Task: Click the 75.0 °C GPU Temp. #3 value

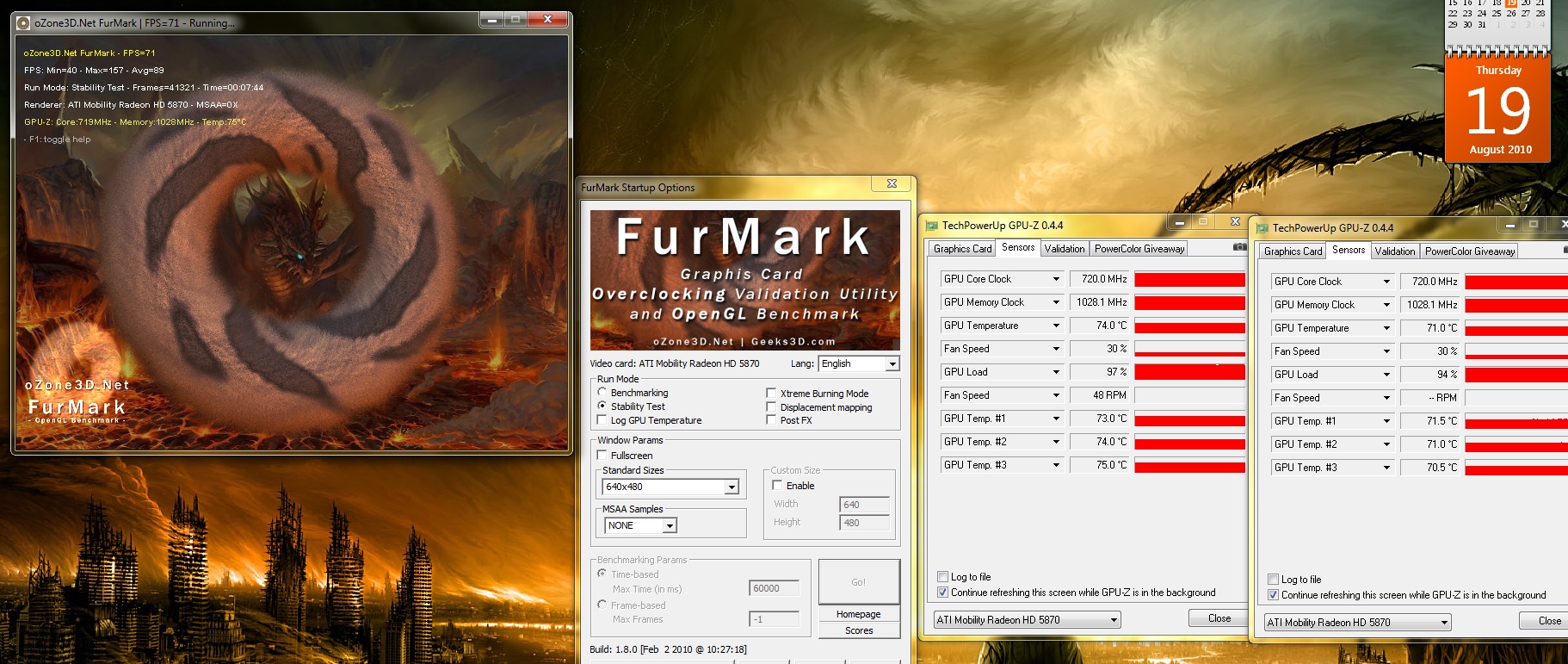Action: click(1100, 465)
